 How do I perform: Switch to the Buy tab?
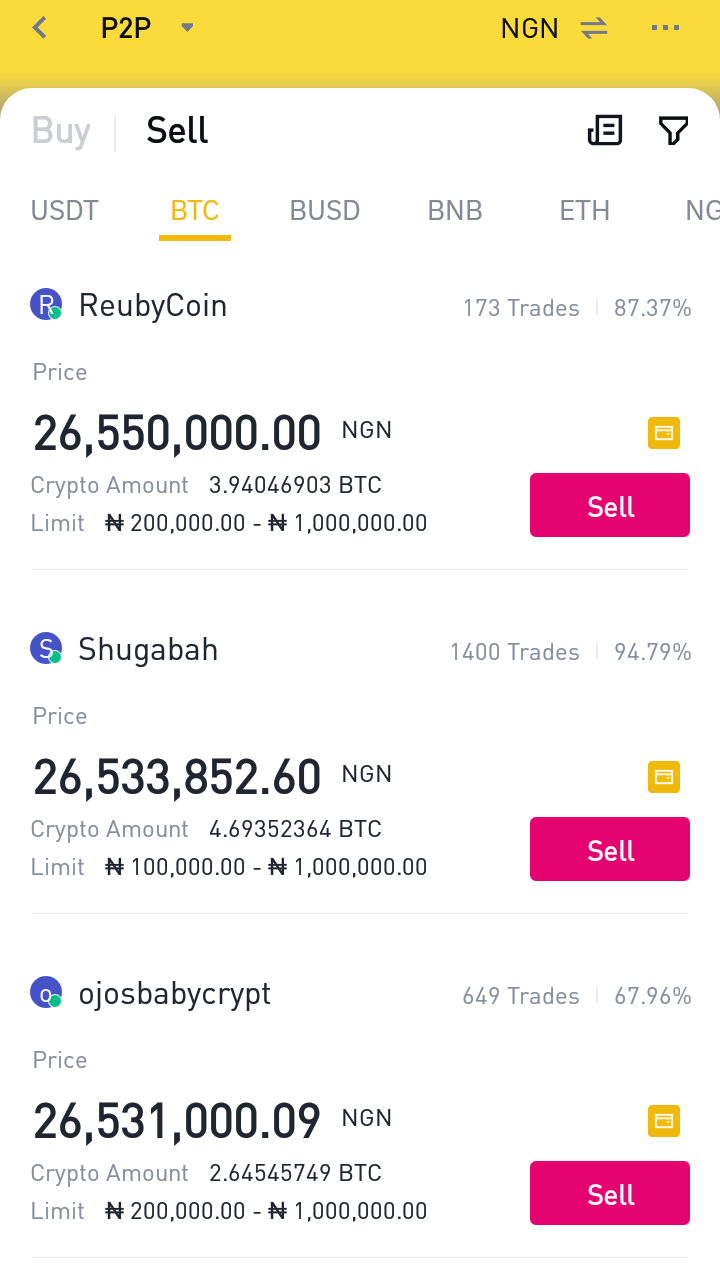click(61, 131)
